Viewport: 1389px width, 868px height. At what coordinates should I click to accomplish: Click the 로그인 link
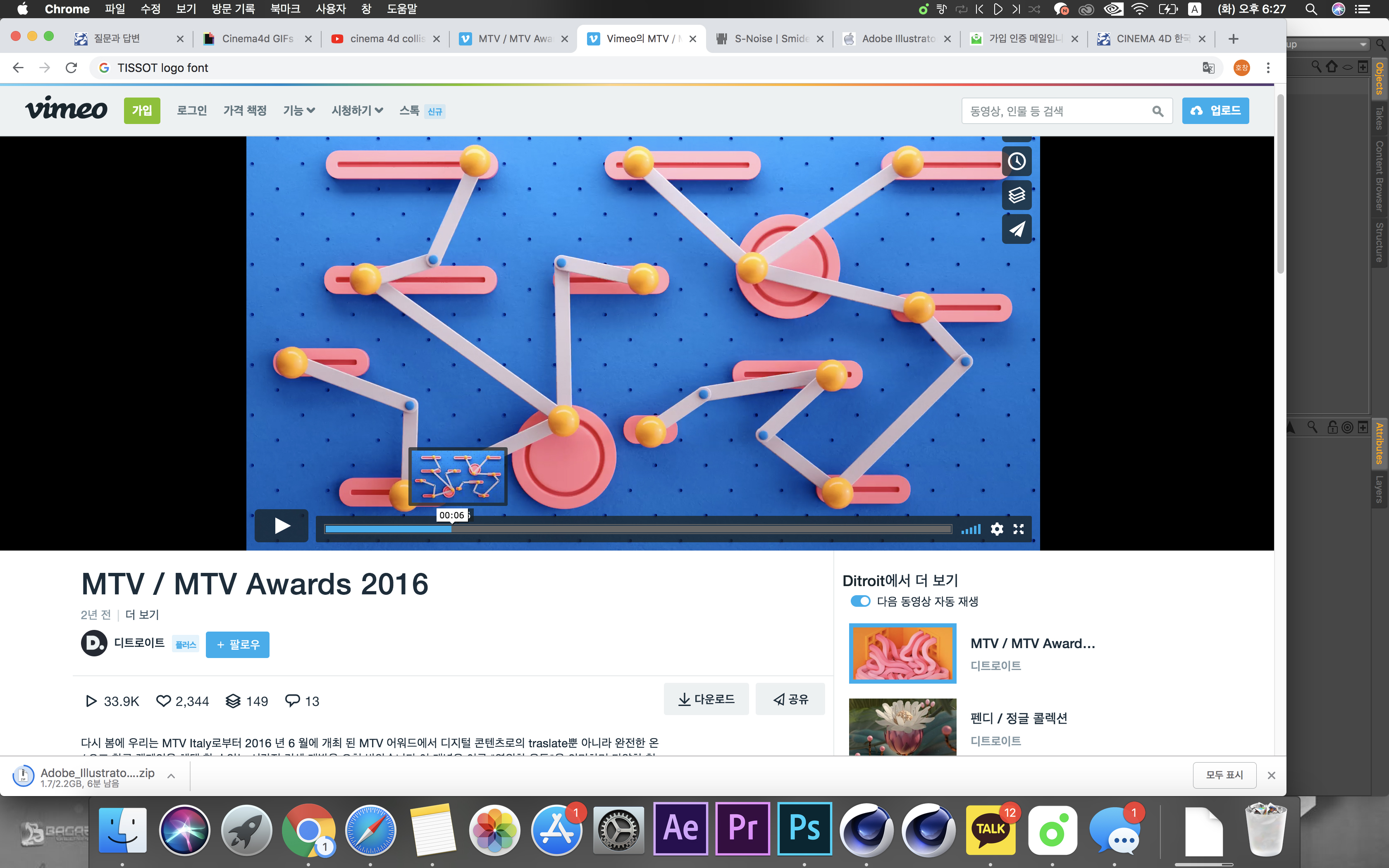click(192, 110)
